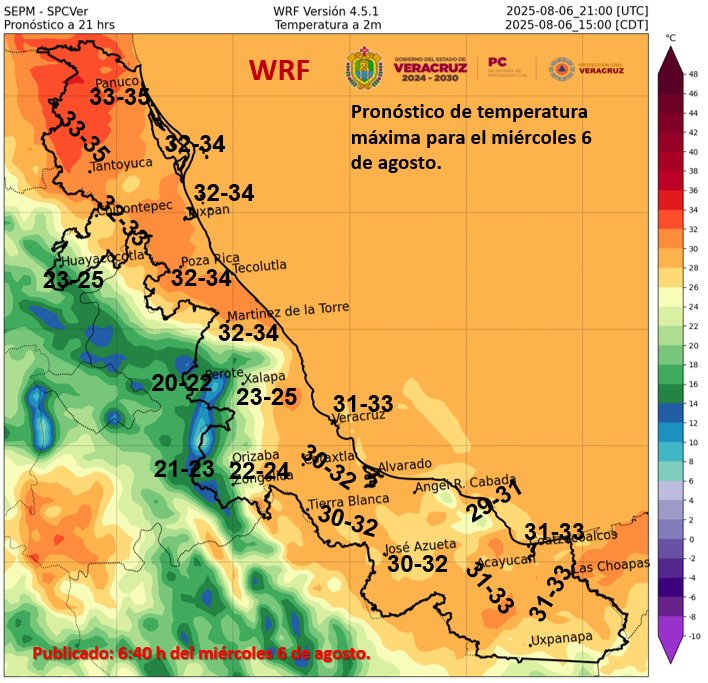Viewport: 708px width, 683px height.
Task: Click the 29-31 label near Angel R. Cabada
Action: point(495,500)
